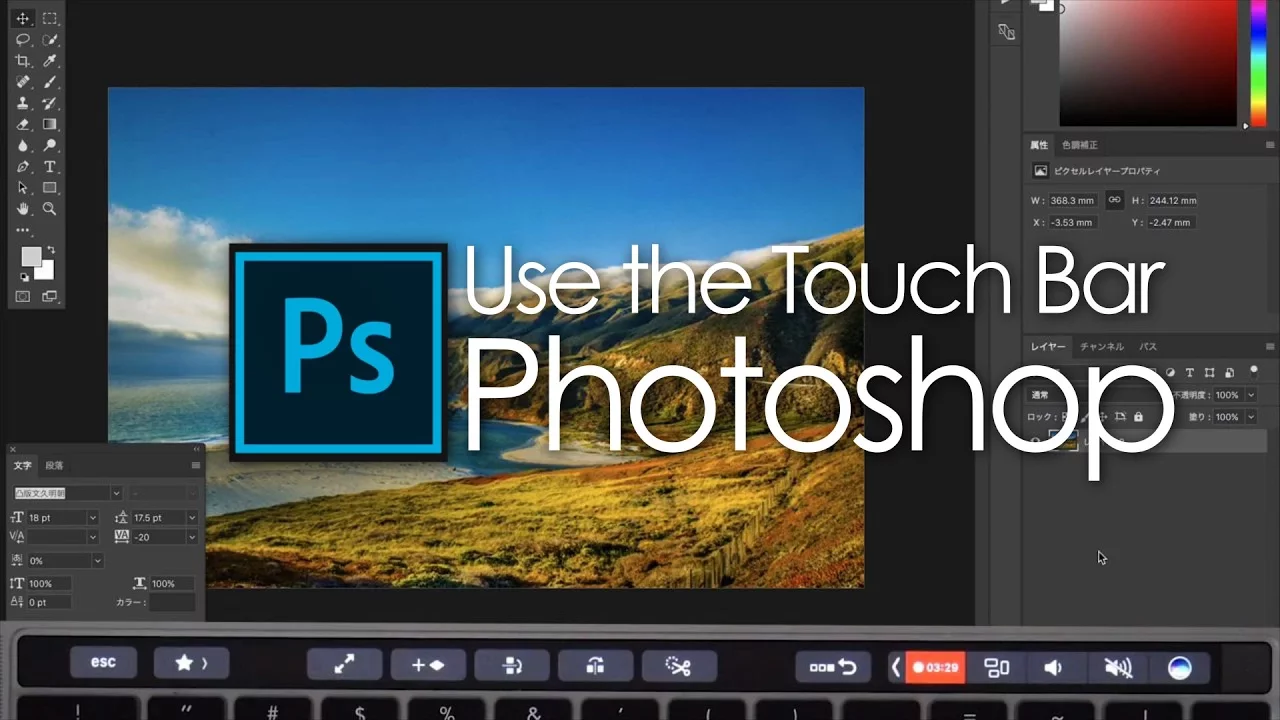Click the swap foreground/background colors arrow
The image size is (1280, 720).
click(x=51, y=250)
